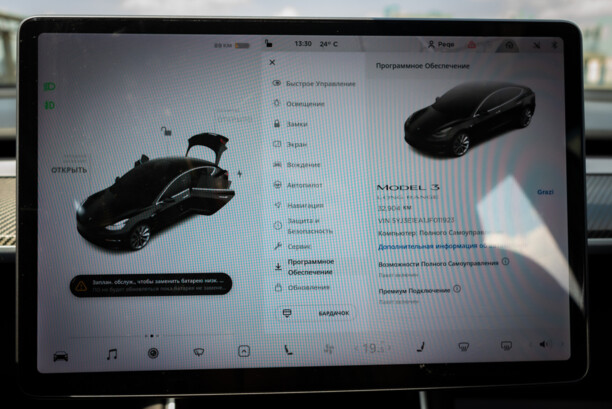Screen dimensions: 612x409
Task: Tap the volume speaker icon
Action: pyautogui.click(x=545, y=344)
